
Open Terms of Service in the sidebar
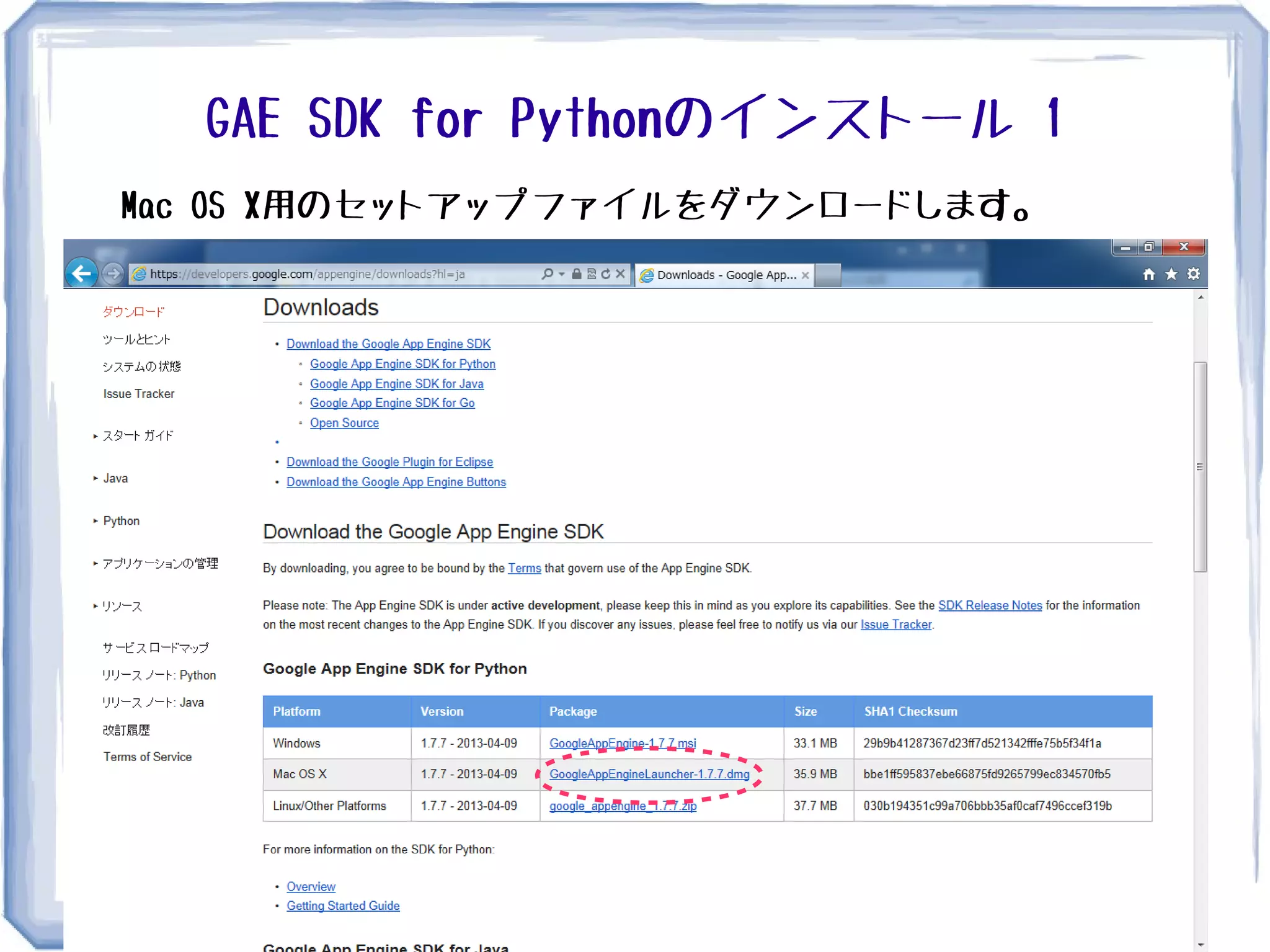(148, 757)
